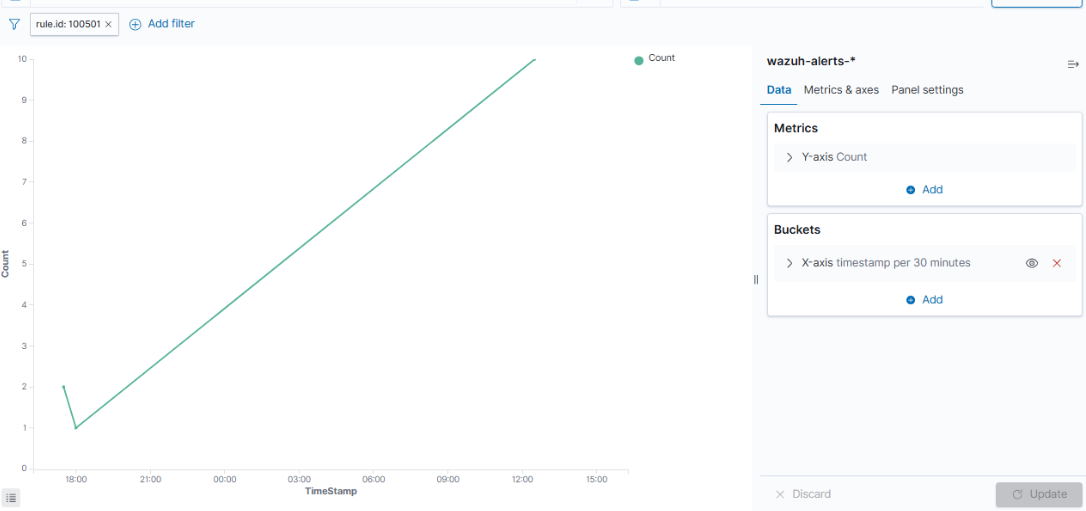Open the Panel settings tab
Viewport: 1086px width, 511px height.
927,90
